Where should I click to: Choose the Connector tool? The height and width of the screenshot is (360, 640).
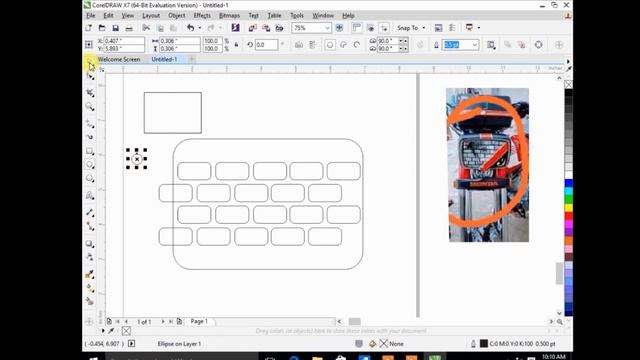[x=90, y=226]
